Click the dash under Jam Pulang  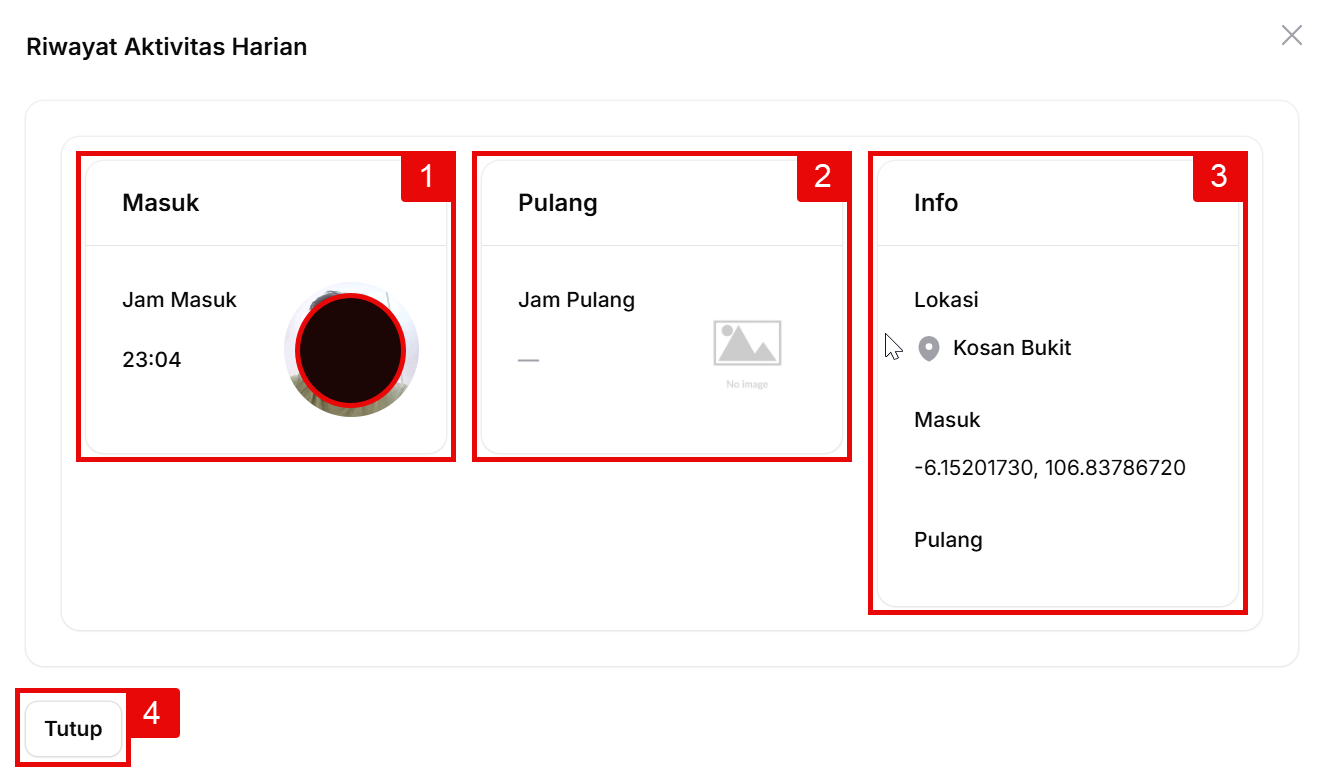(528, 360)
